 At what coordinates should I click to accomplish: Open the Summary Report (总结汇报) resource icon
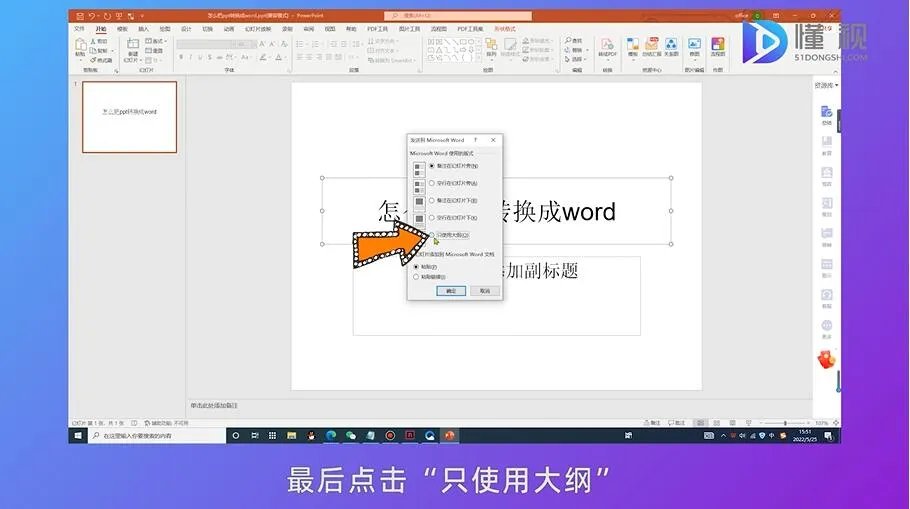(652, 46)
